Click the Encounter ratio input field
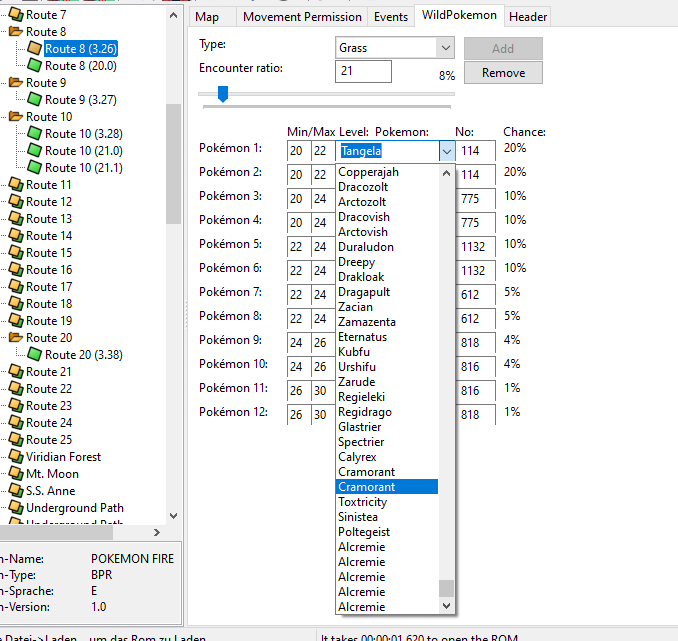Screen dimensions: 678x641 coord(363,72)
